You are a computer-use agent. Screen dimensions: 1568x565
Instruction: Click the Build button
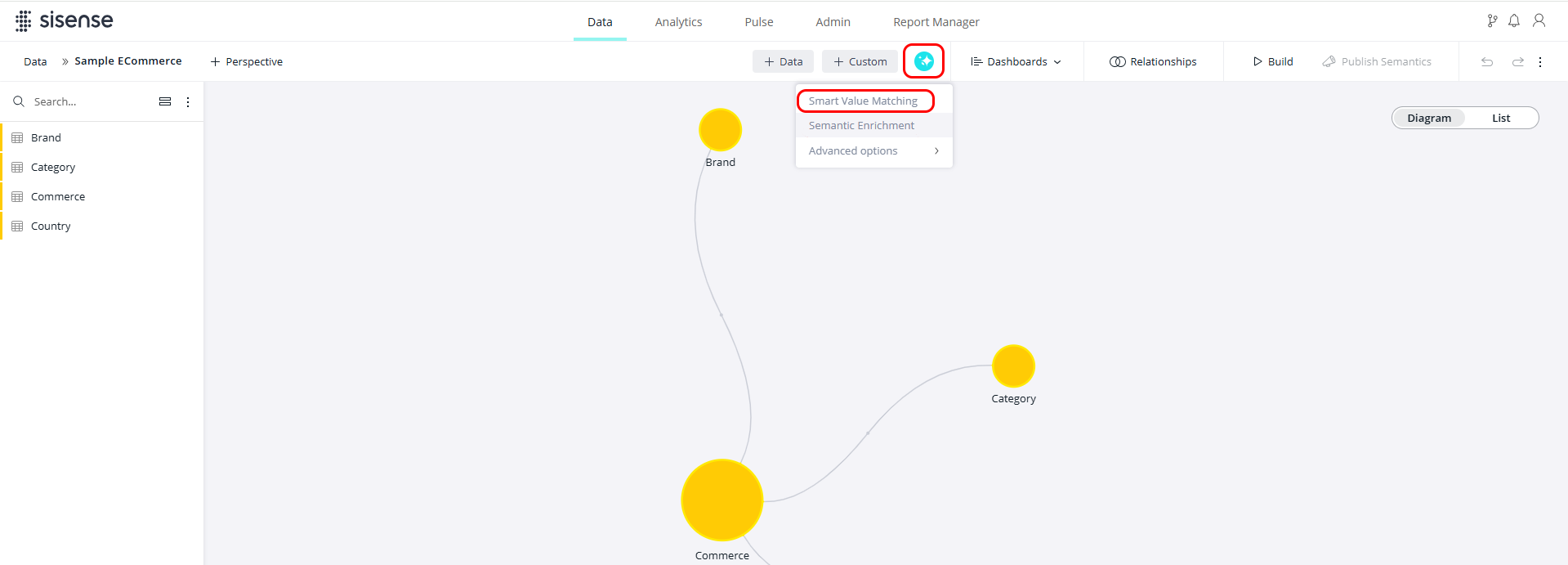[1272, 62]
